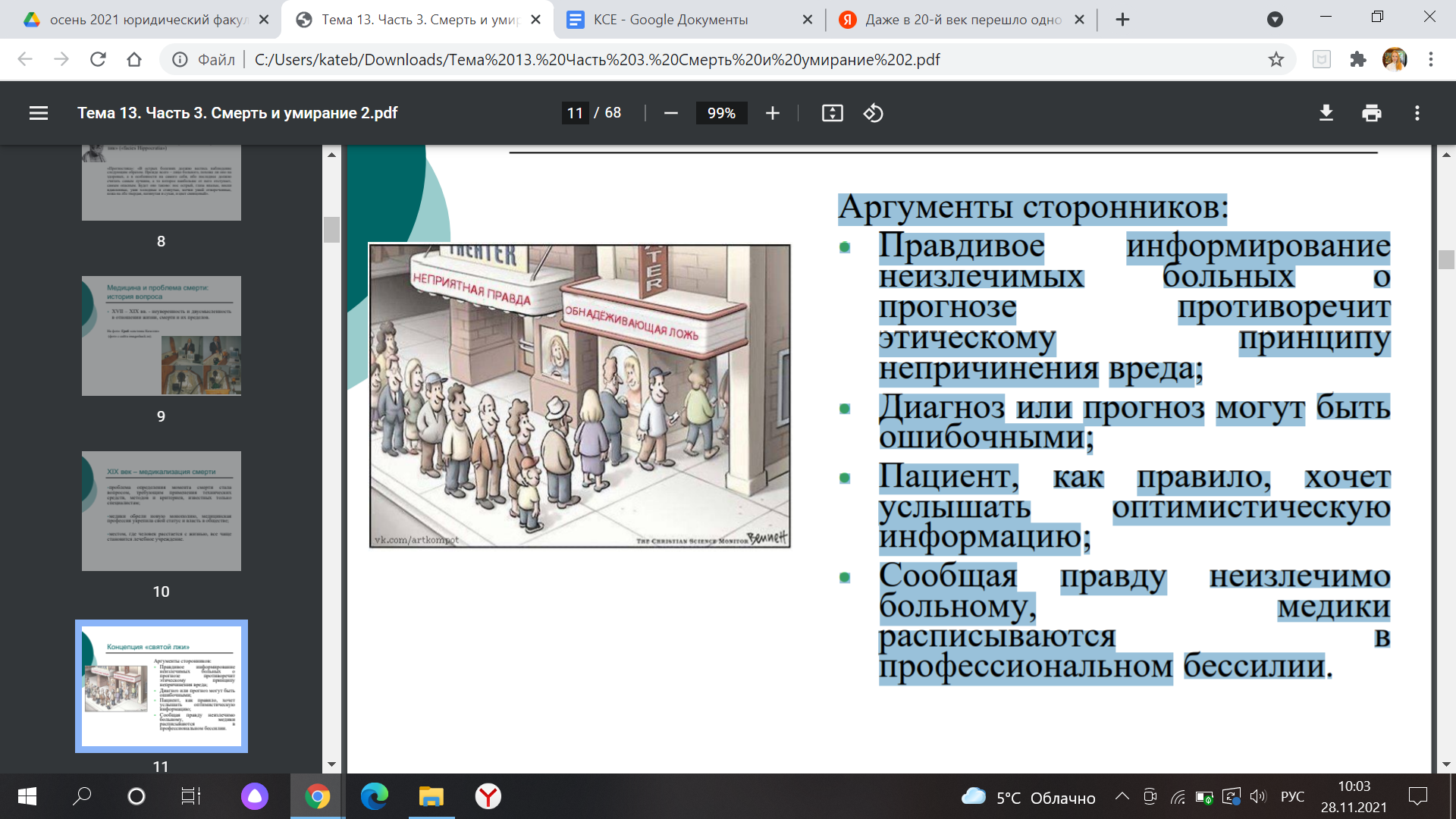Switch the РУС input language

tap(1292, 796)
